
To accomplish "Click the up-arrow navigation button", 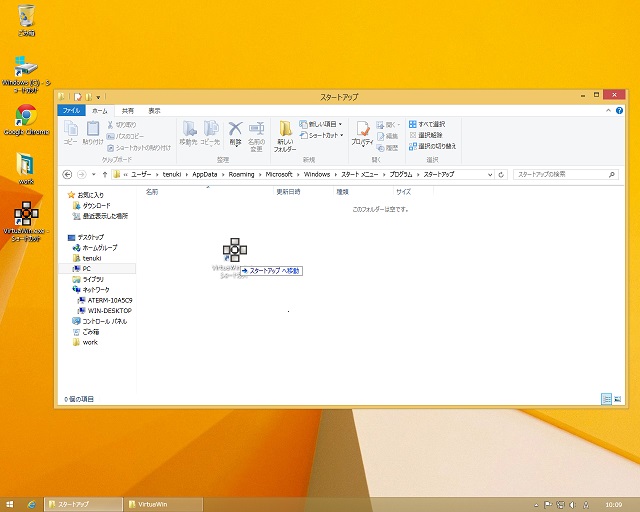I will pos(106,174).
